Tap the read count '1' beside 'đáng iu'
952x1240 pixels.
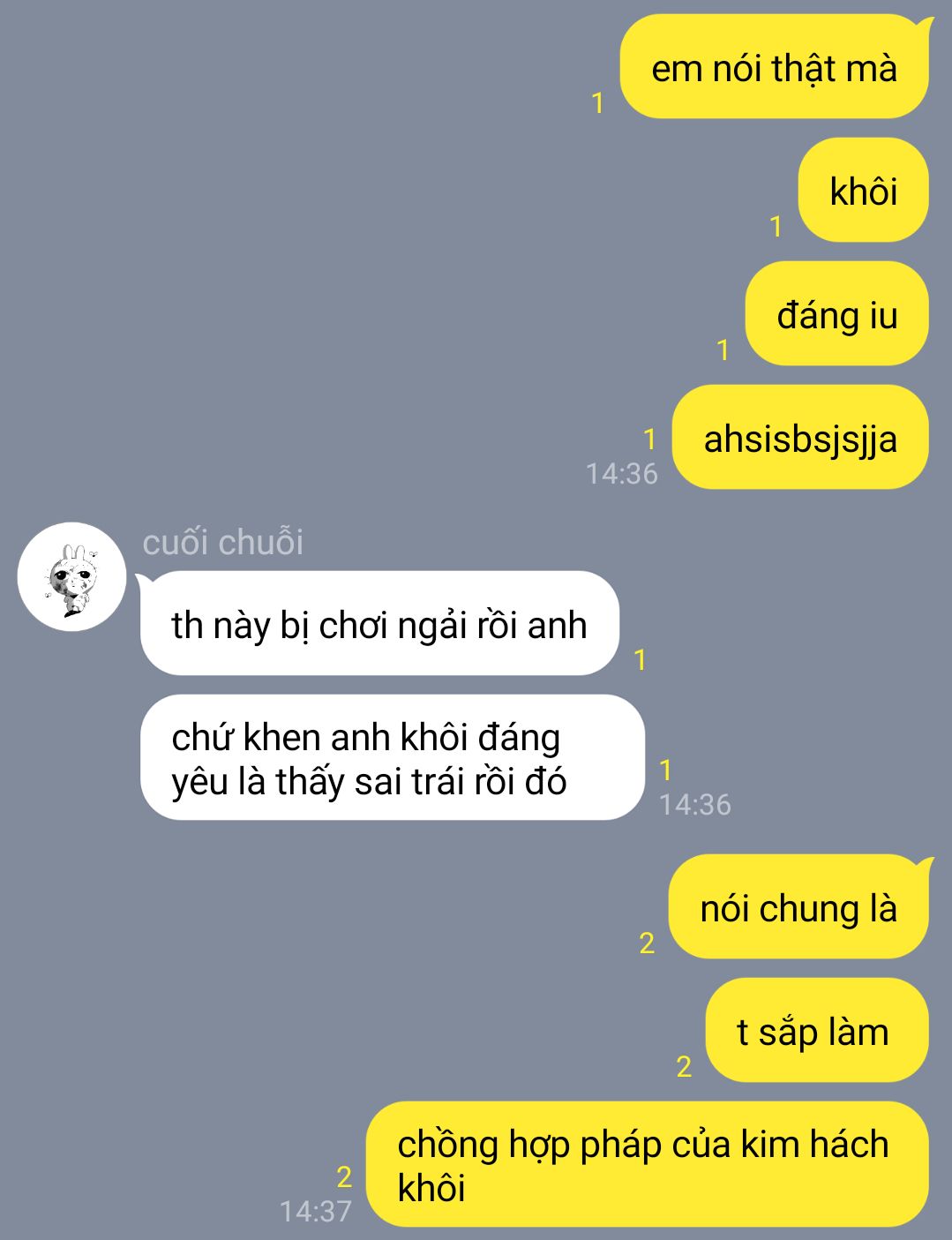723,350
